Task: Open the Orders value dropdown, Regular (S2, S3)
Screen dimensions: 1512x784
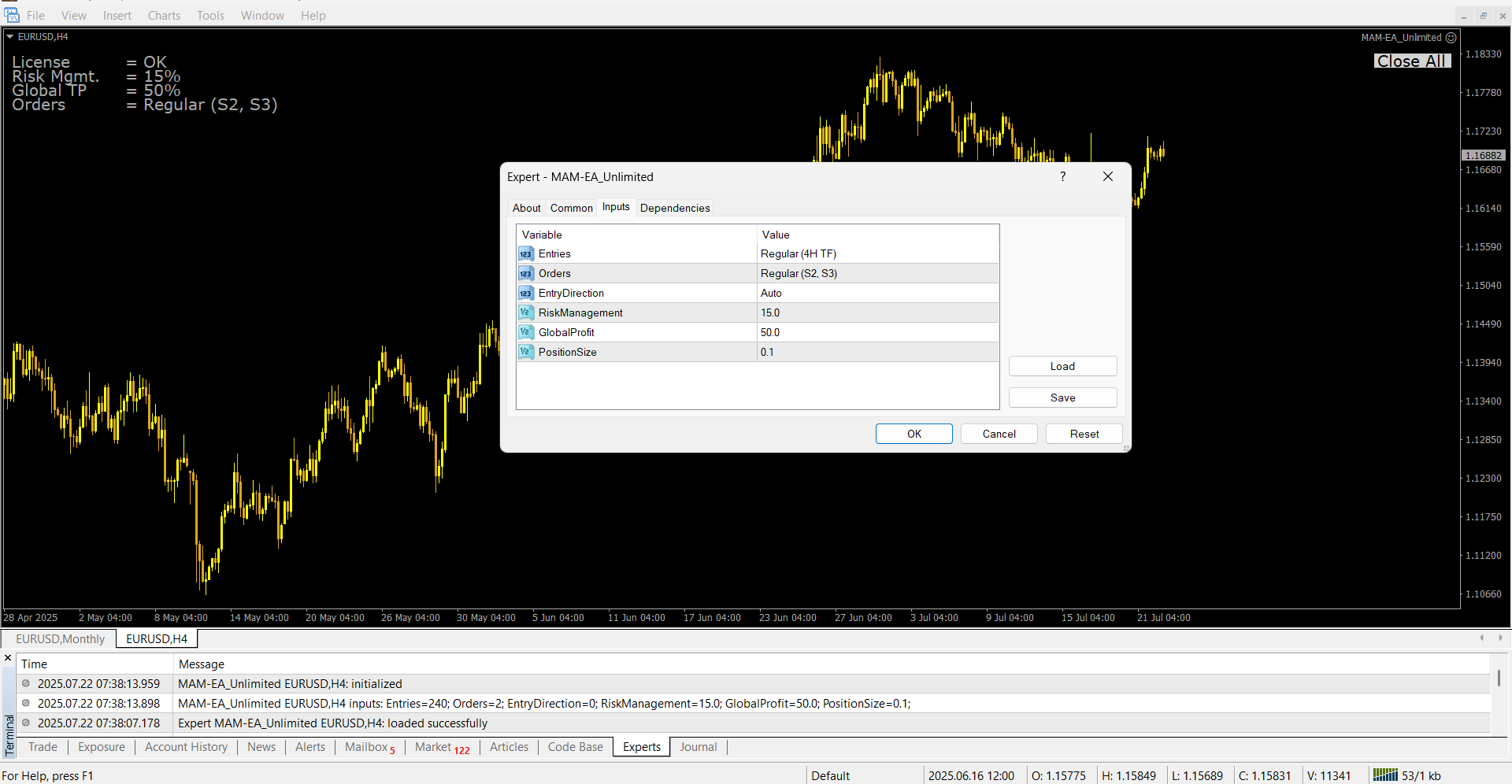Action: 877,274
